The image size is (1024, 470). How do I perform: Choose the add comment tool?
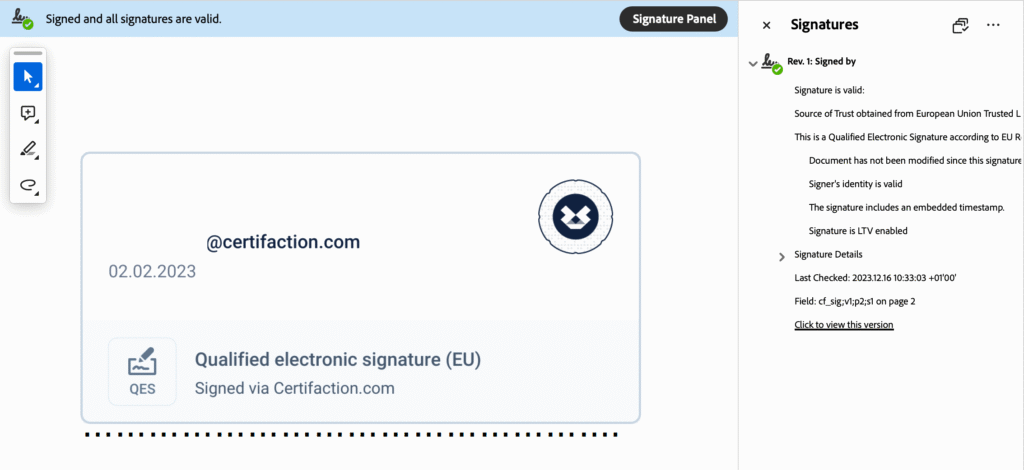28,114
